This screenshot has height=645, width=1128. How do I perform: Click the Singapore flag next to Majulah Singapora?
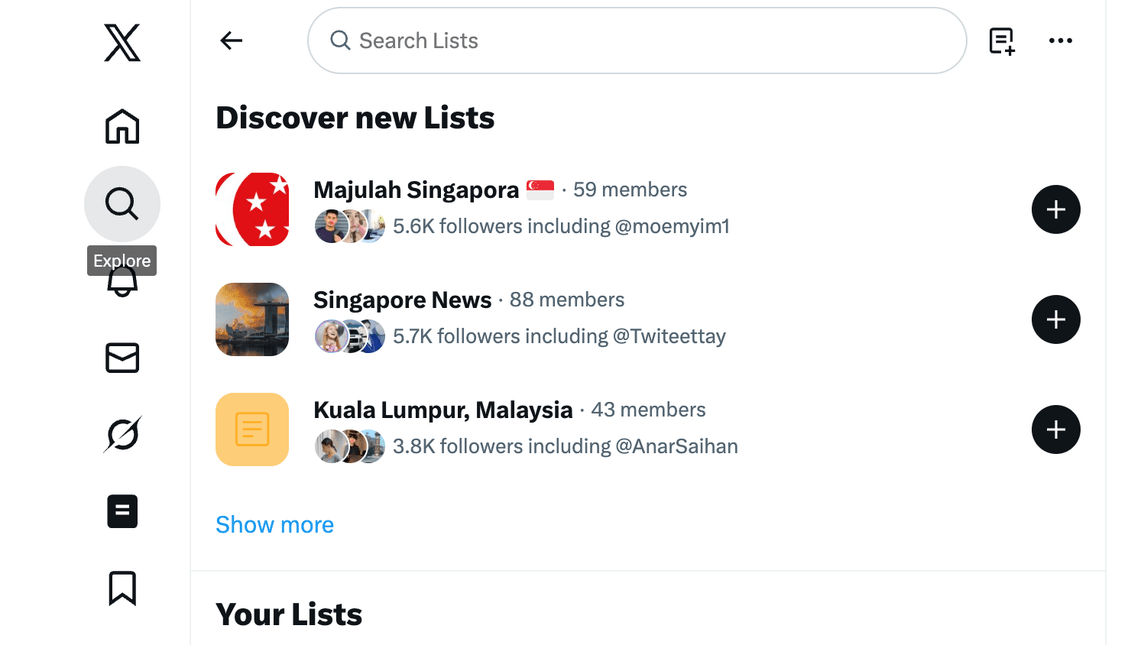click(539, 189)
